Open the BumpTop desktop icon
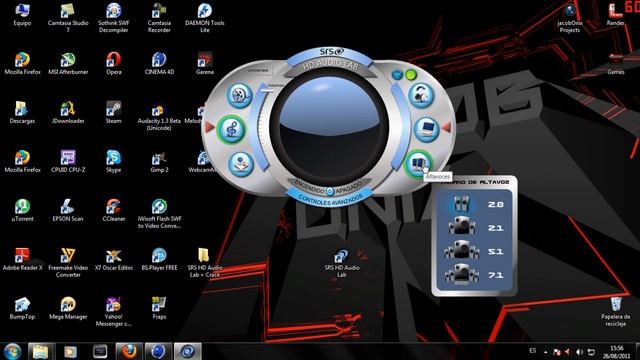640x360 pixels. point(22,309)
